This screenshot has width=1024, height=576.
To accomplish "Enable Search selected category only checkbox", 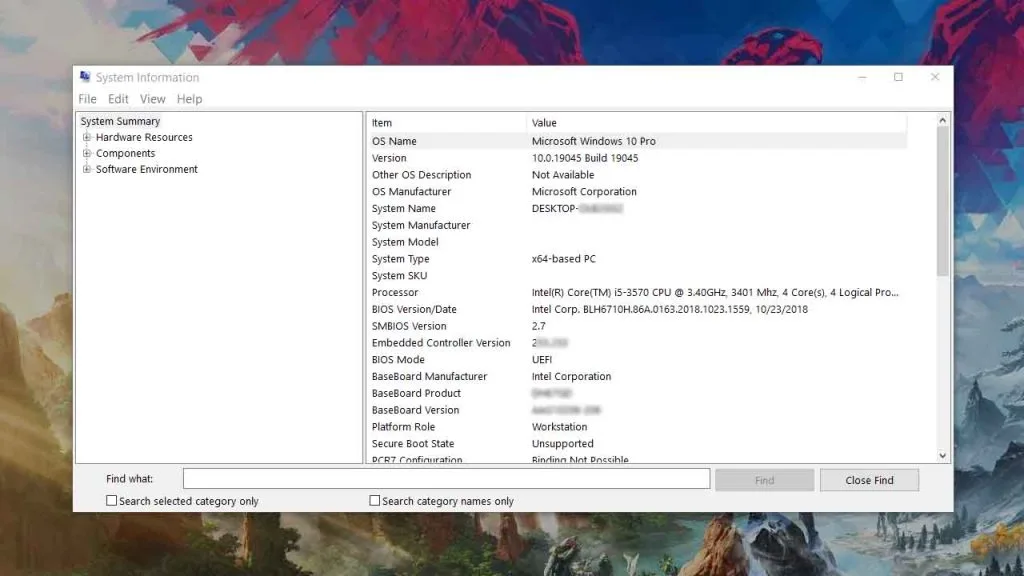I will point(112,501).
